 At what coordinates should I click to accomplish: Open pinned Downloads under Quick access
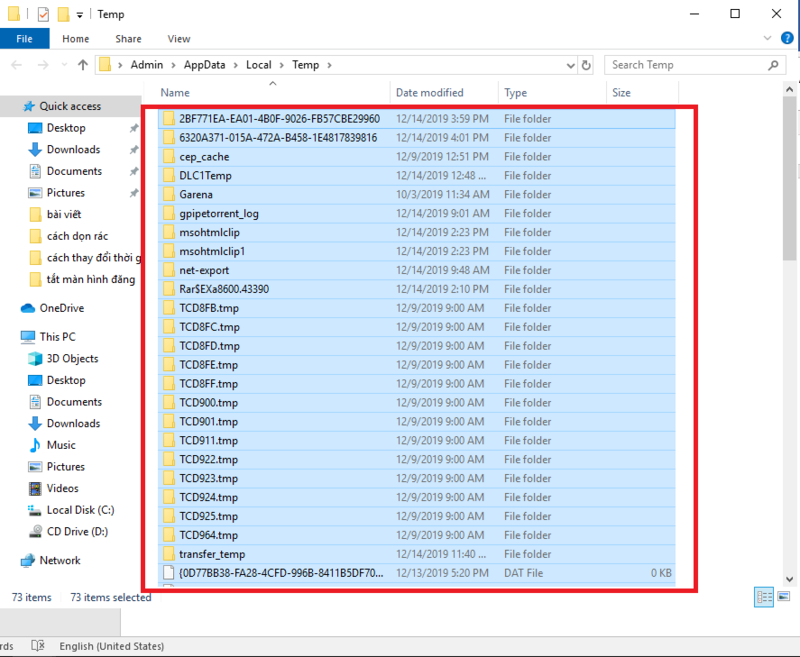(73, 149)
